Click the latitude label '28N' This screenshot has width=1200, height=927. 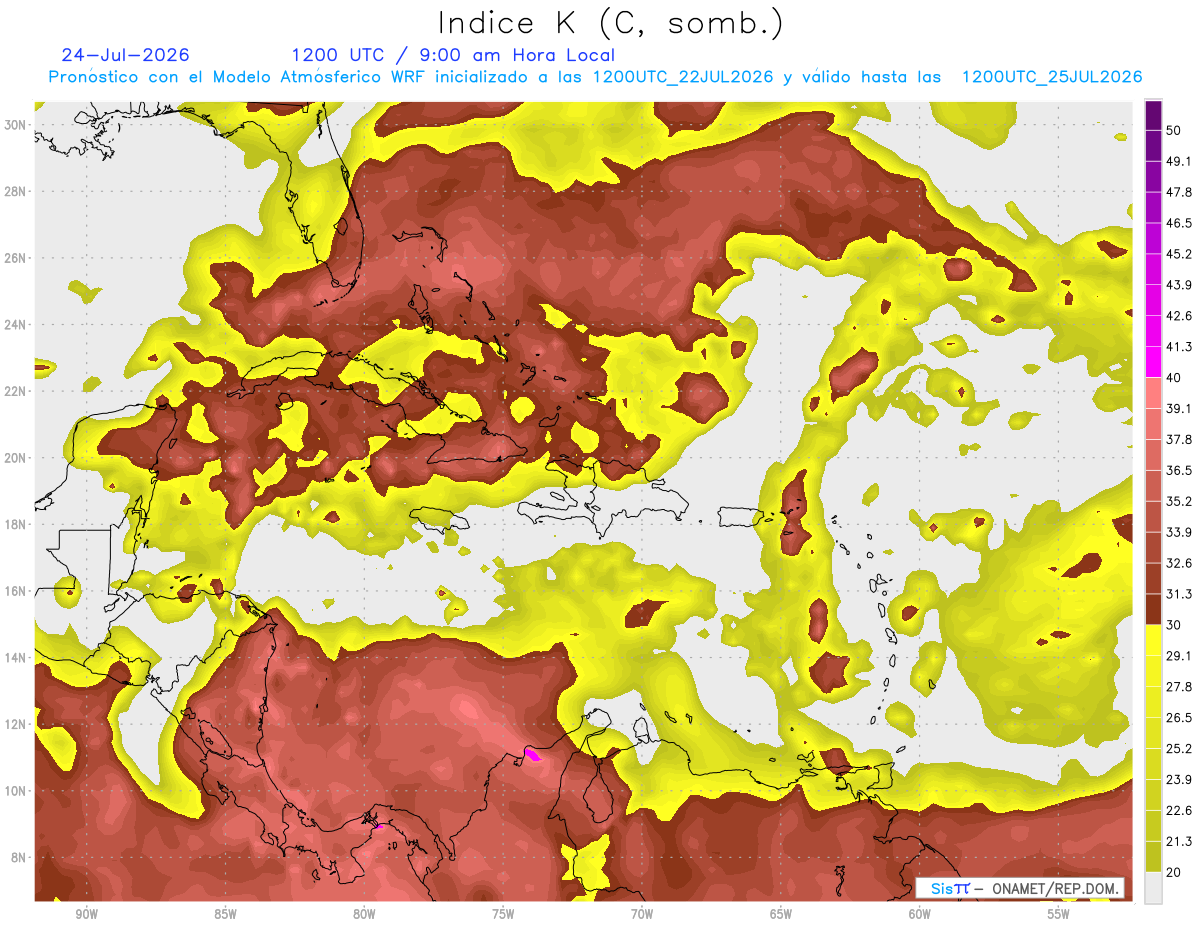15,191
